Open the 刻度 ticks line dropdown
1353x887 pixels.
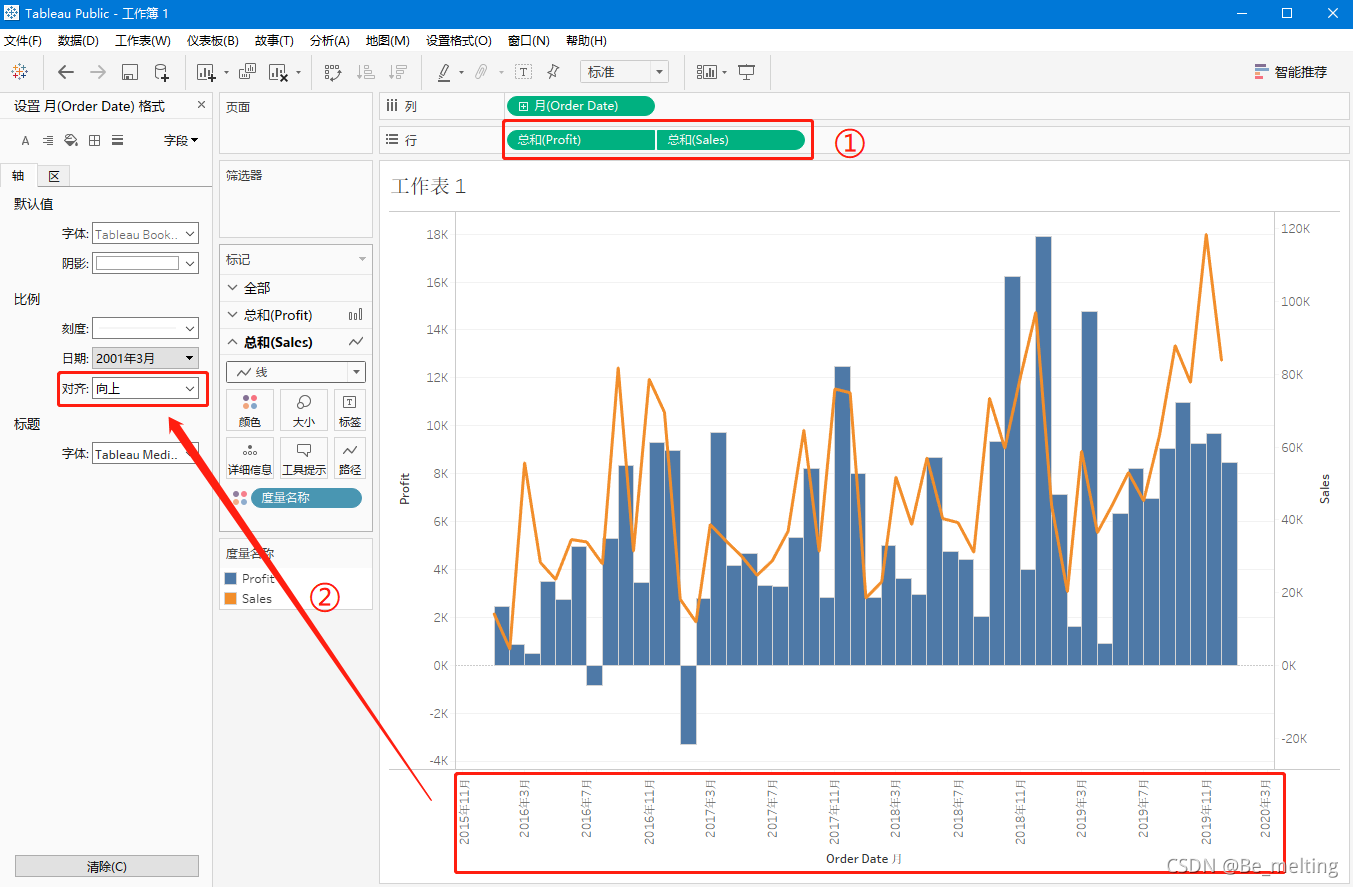pyautogui.click(x=145, y=328)
